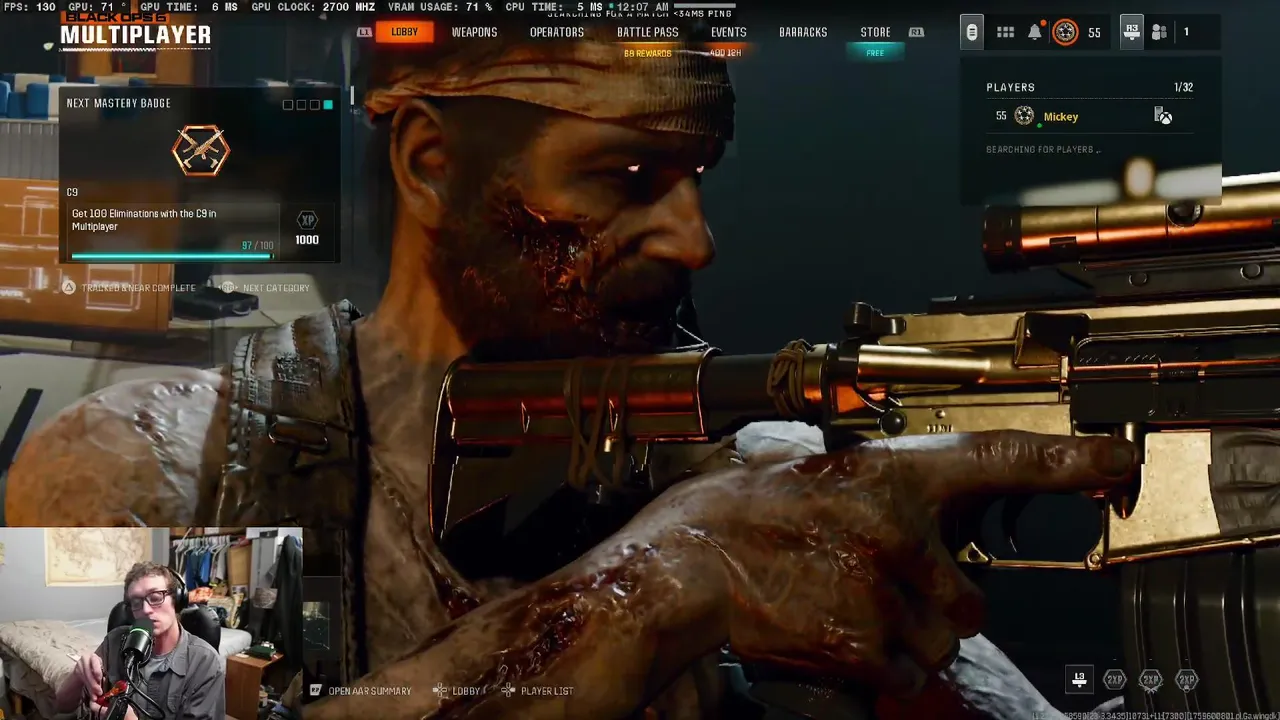Click the crossed rifles mastery badge icon
The width and height of the screenshot is (1280, 720).
(200, 151)
